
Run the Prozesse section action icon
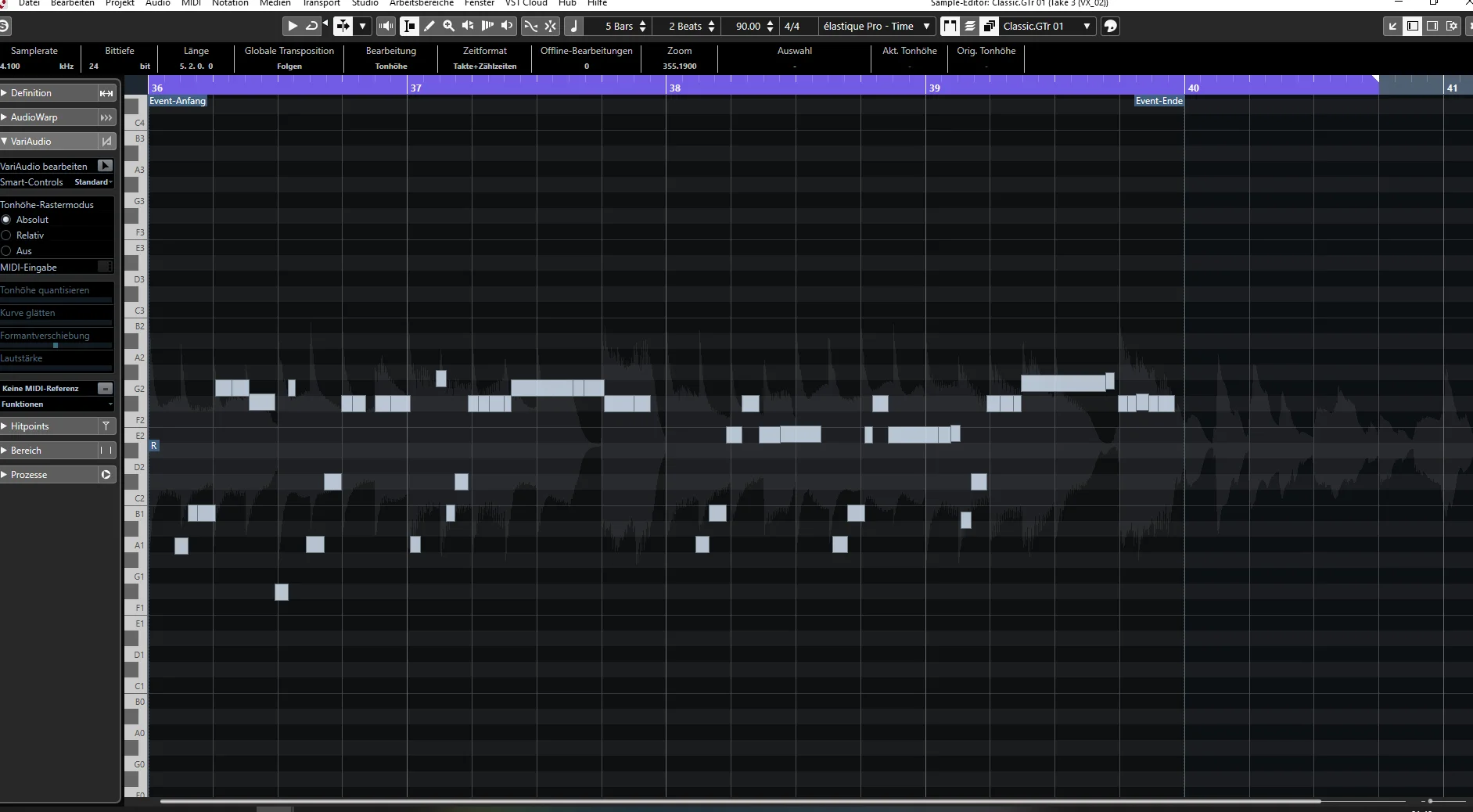(x=106, y=475)
